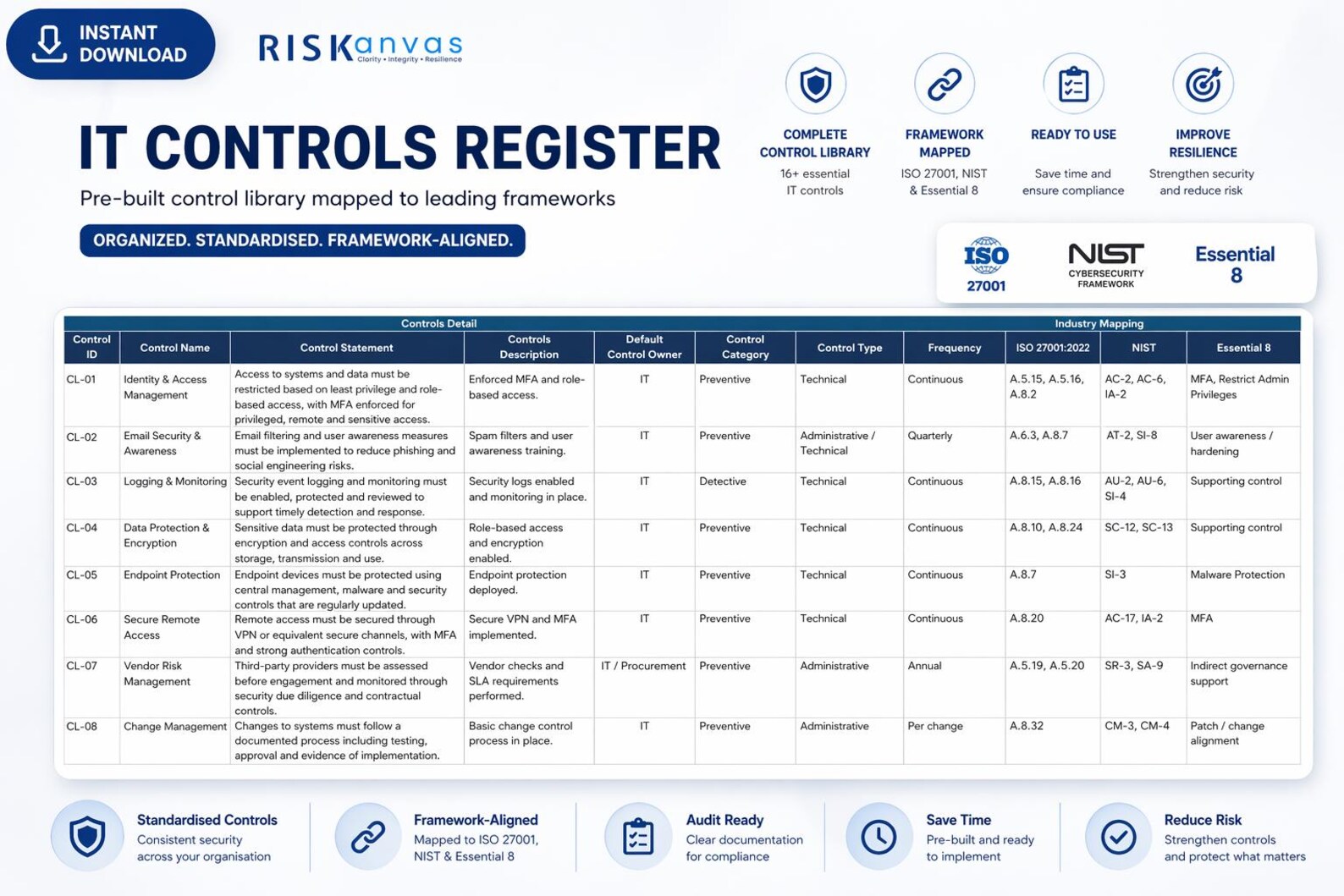Click the Data Protection & Encryption cell
The width and height of the screenshot is (1344, 896).
point(174,542)
